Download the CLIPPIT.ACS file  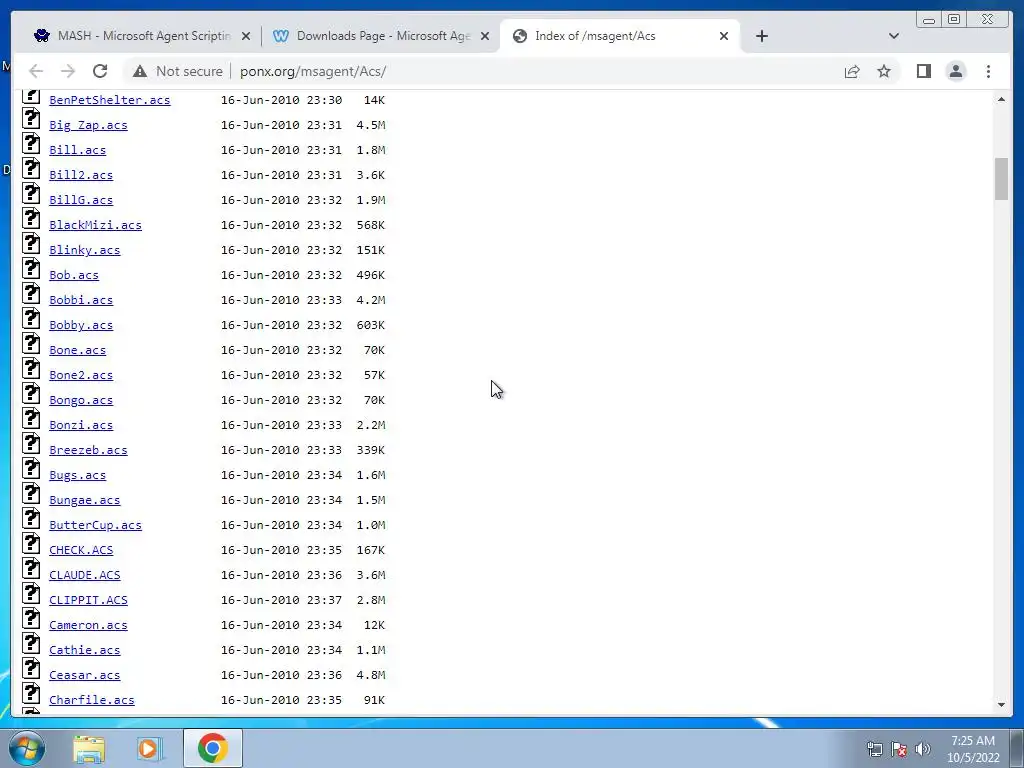coord(88,600)
